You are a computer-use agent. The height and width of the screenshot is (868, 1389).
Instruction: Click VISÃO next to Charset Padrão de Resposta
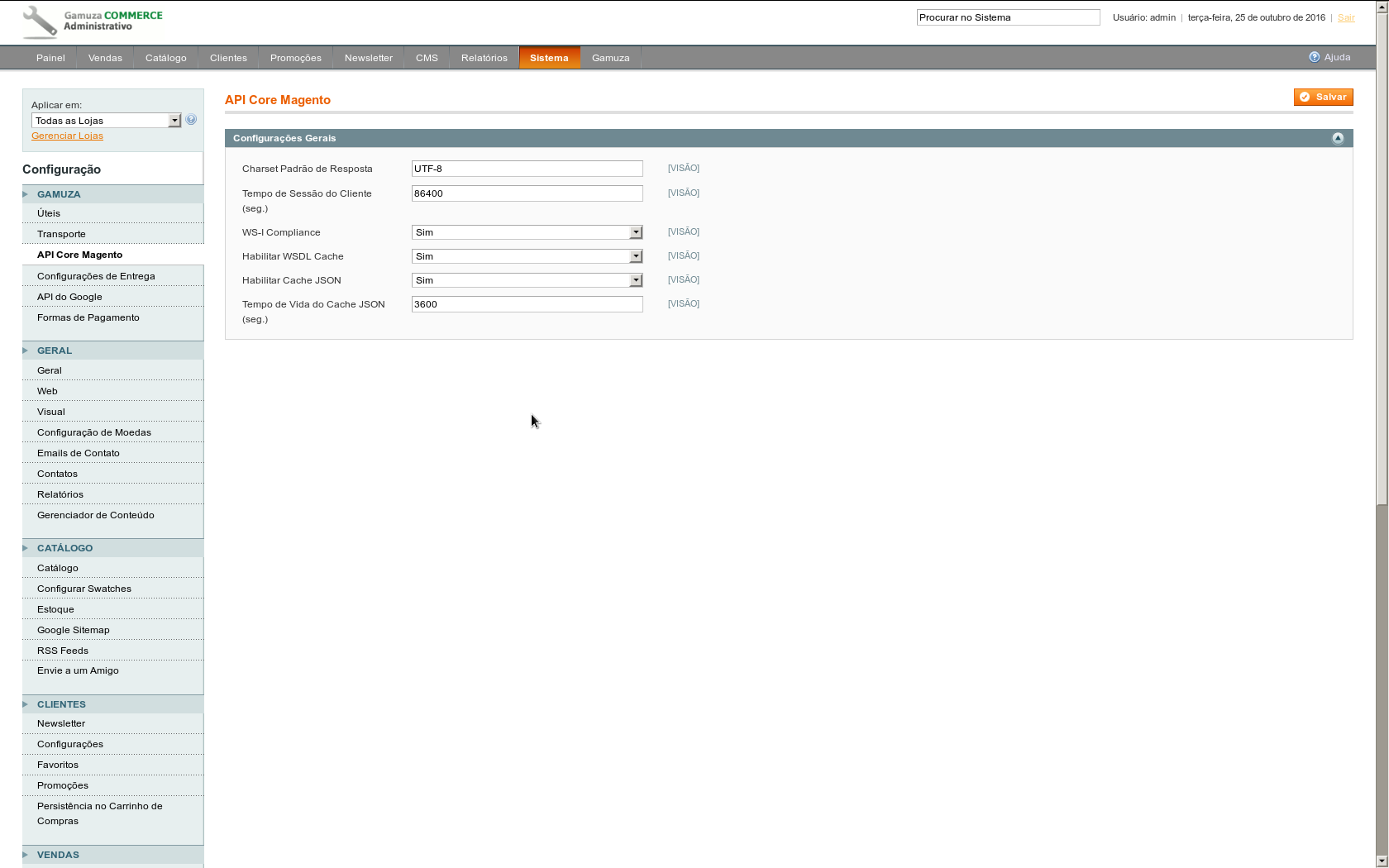(683, 168)
